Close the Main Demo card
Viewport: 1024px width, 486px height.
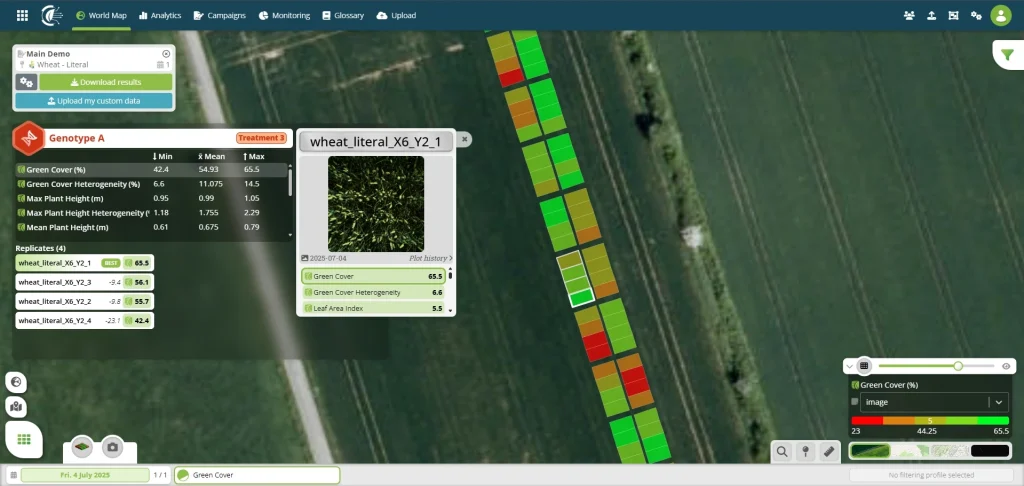click(166, 54)
